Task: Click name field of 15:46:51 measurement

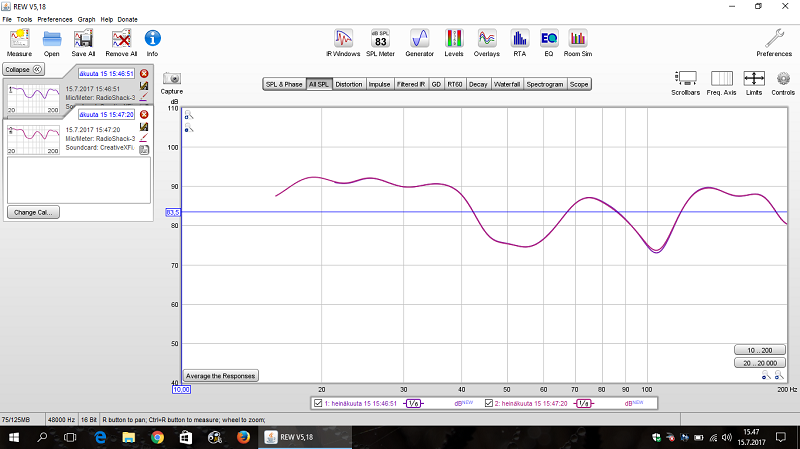Action: coord(106,73)
